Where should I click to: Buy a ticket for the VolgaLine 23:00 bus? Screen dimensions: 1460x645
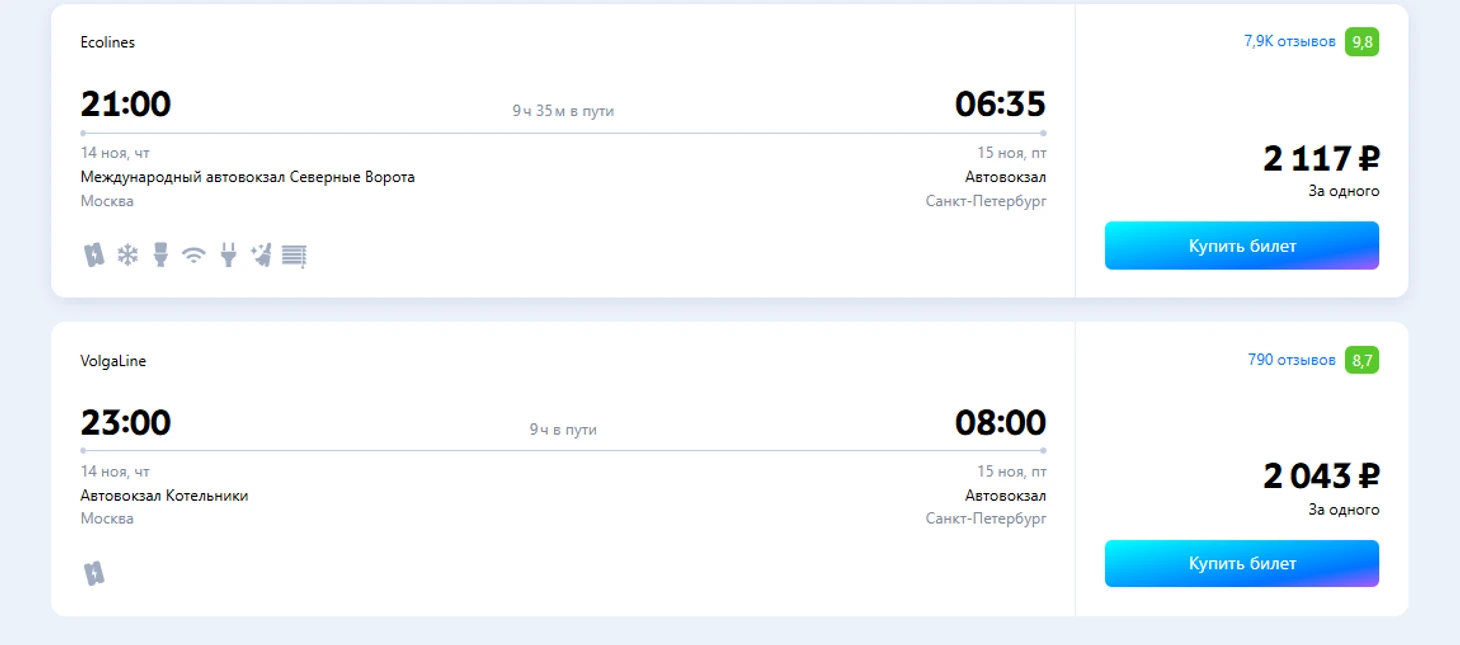click(1241, 564)
